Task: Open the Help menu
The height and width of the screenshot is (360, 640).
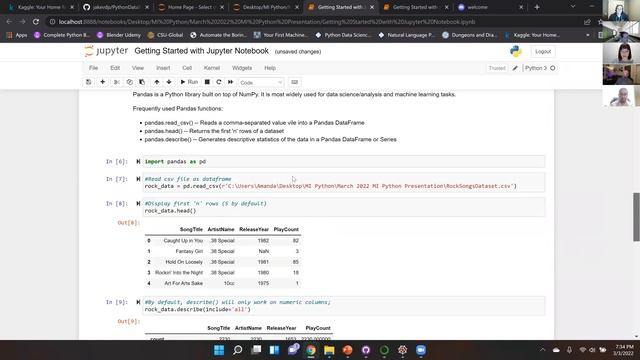Action: (270, 68)
